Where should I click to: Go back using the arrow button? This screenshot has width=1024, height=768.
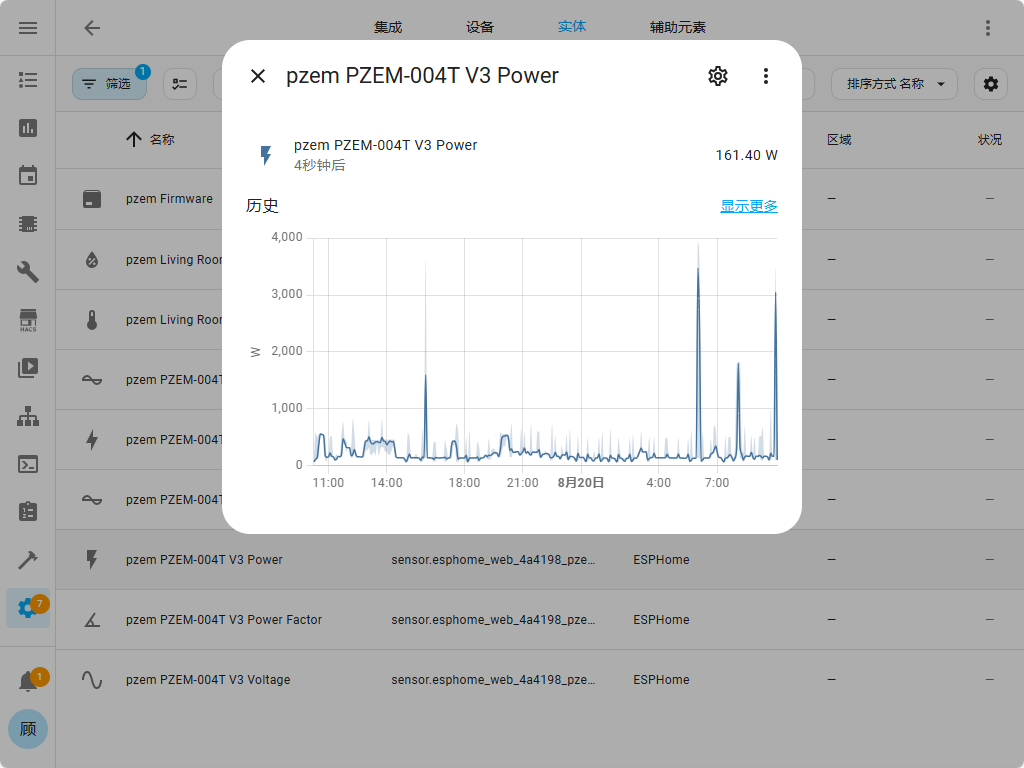(92, 28)
